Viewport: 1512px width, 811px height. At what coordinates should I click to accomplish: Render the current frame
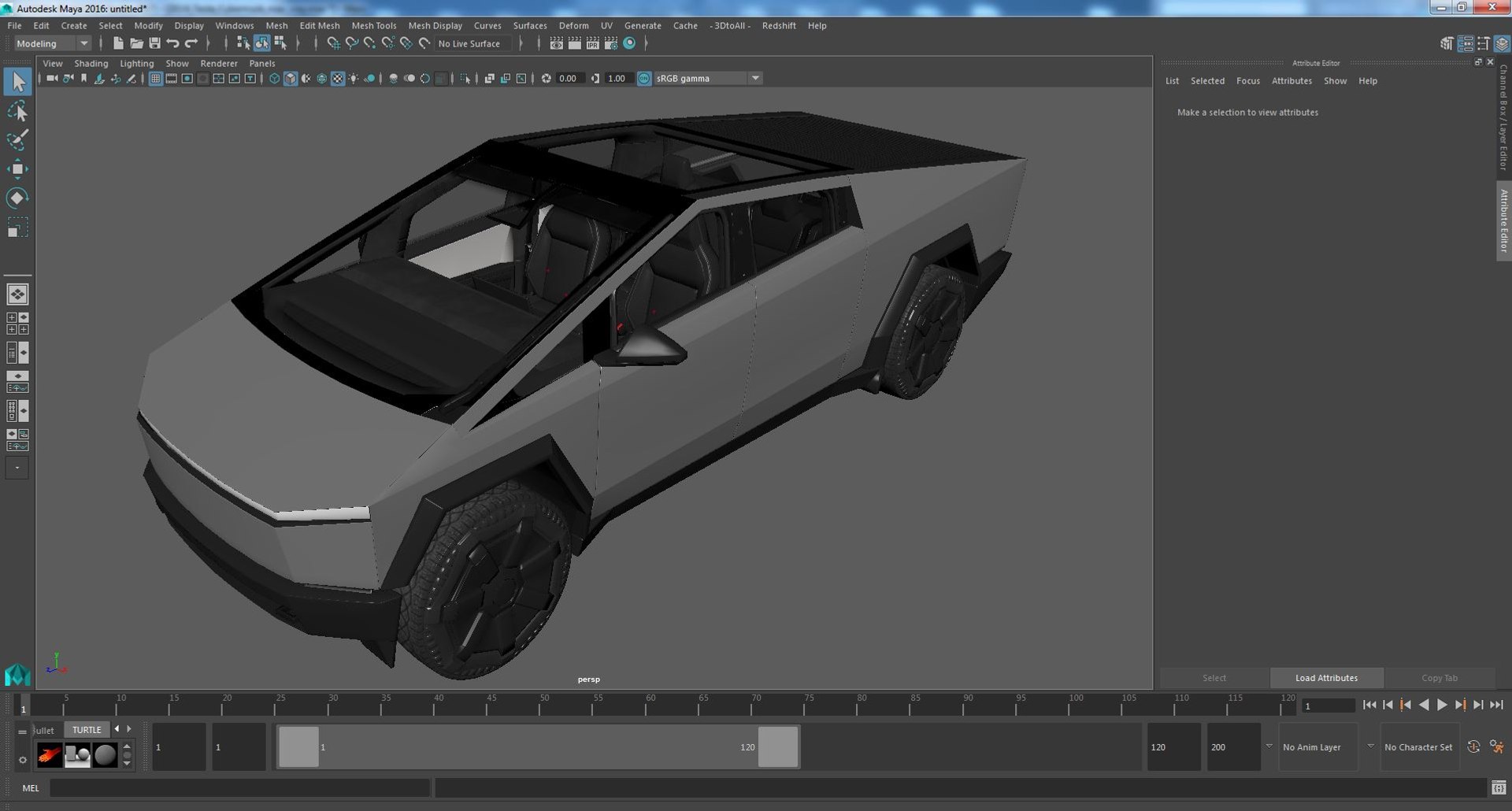pos(574,43)
